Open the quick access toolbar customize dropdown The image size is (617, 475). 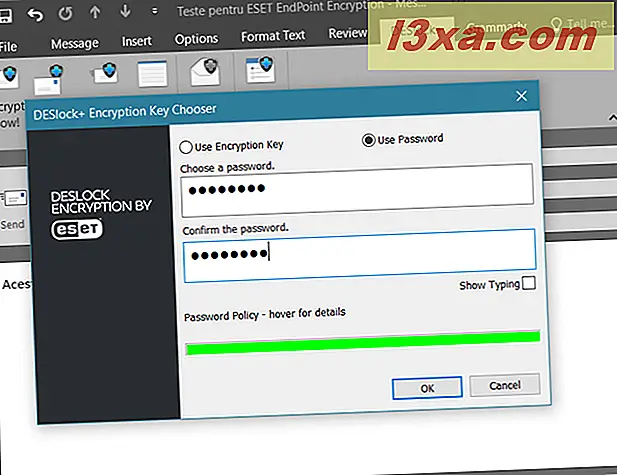tap(155, 11)
